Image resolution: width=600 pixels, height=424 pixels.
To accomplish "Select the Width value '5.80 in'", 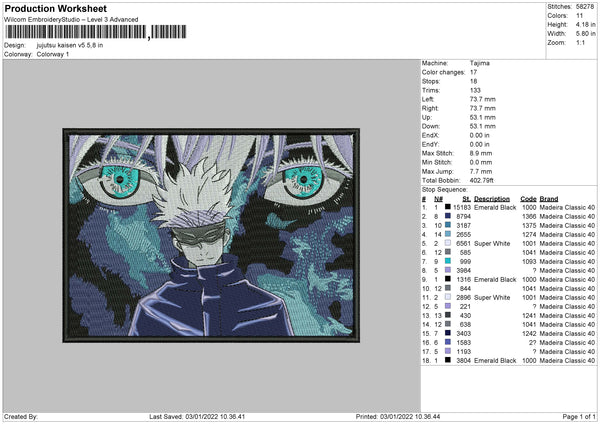I will coord(585,34).
